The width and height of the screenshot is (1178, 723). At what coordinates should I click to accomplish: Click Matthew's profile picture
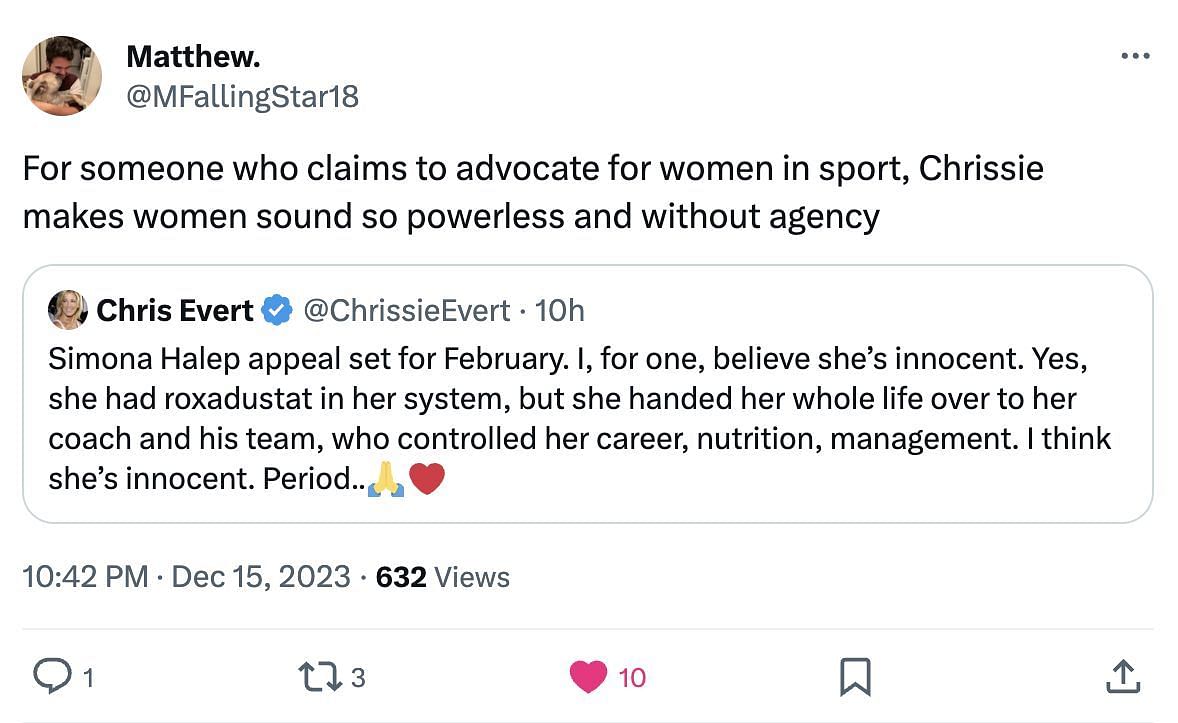coord(62,75)
